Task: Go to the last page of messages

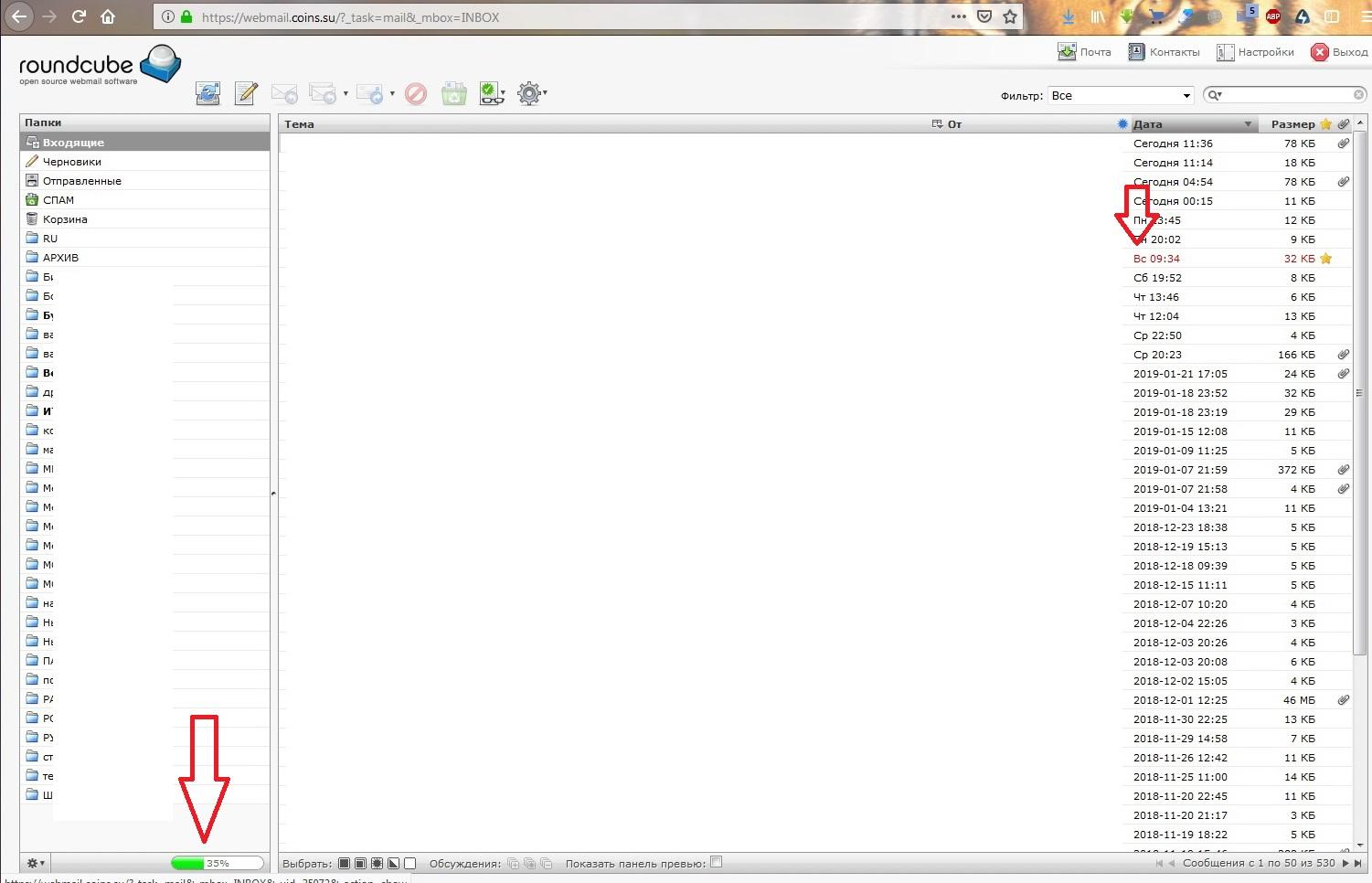Action: coord(1358,863)
